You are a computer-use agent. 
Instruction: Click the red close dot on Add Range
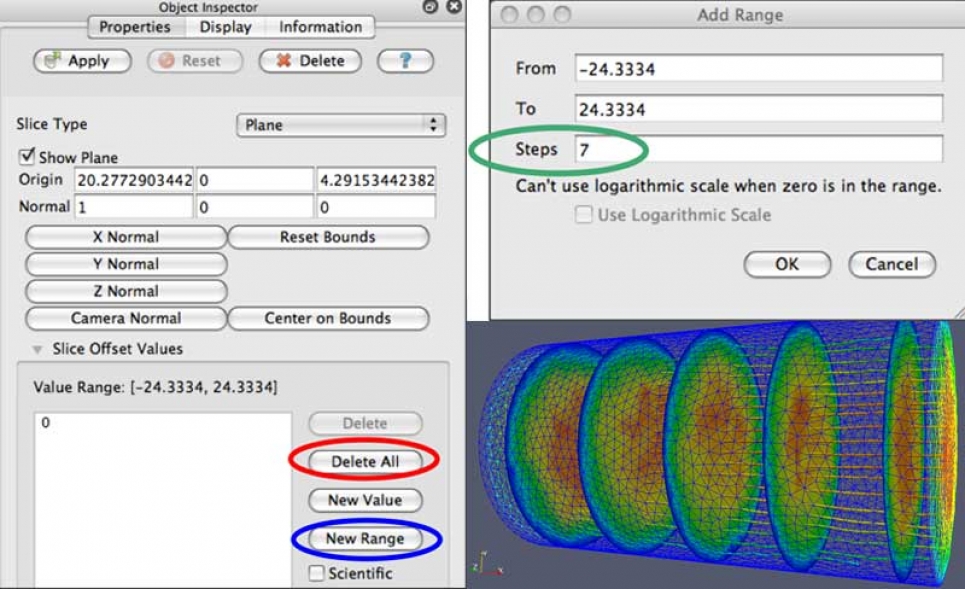click(x=510, y=15)
